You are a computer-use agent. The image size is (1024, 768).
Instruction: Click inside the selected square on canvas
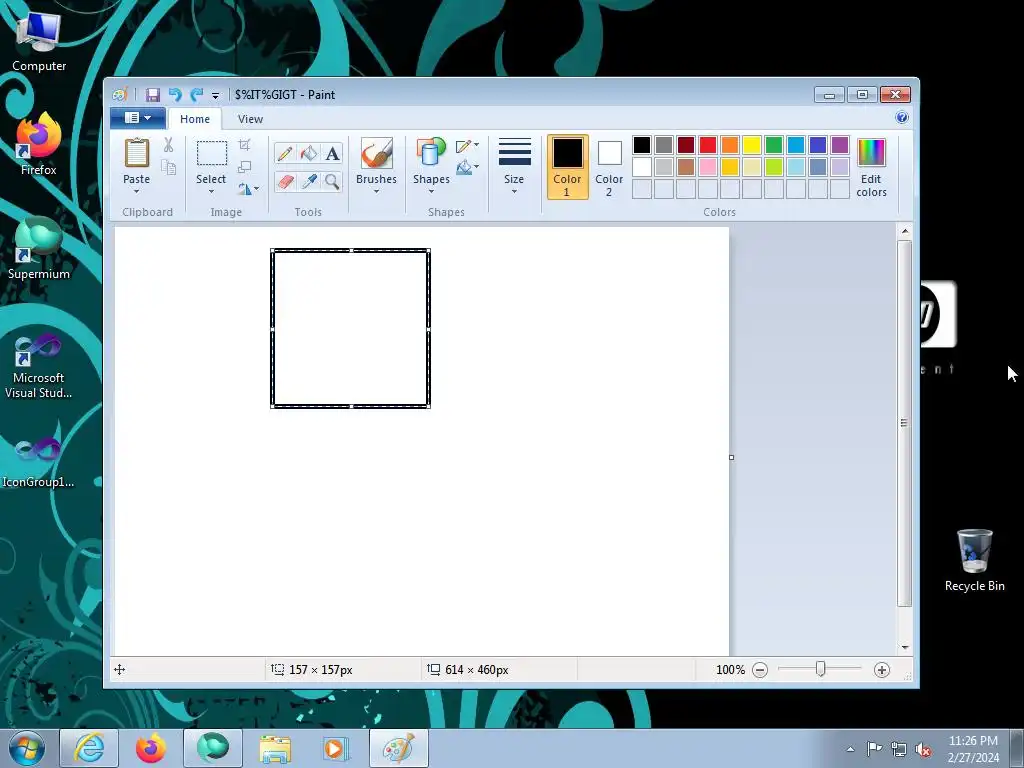click(351, 328)
